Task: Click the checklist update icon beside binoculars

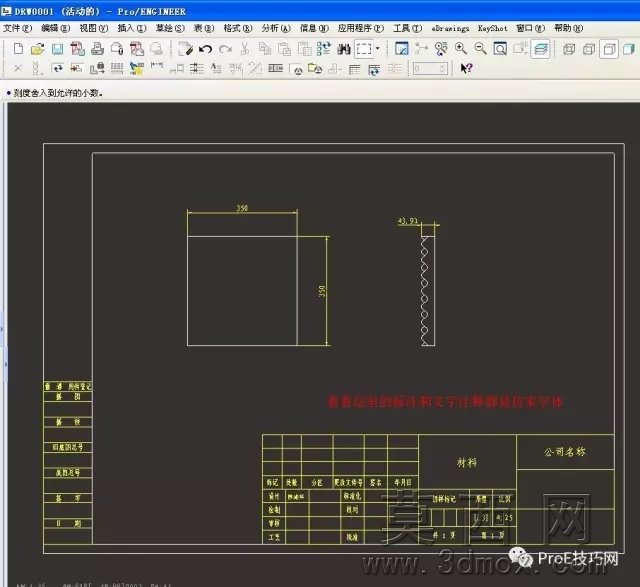Action: pyautogui.click(x=323, y=49)
